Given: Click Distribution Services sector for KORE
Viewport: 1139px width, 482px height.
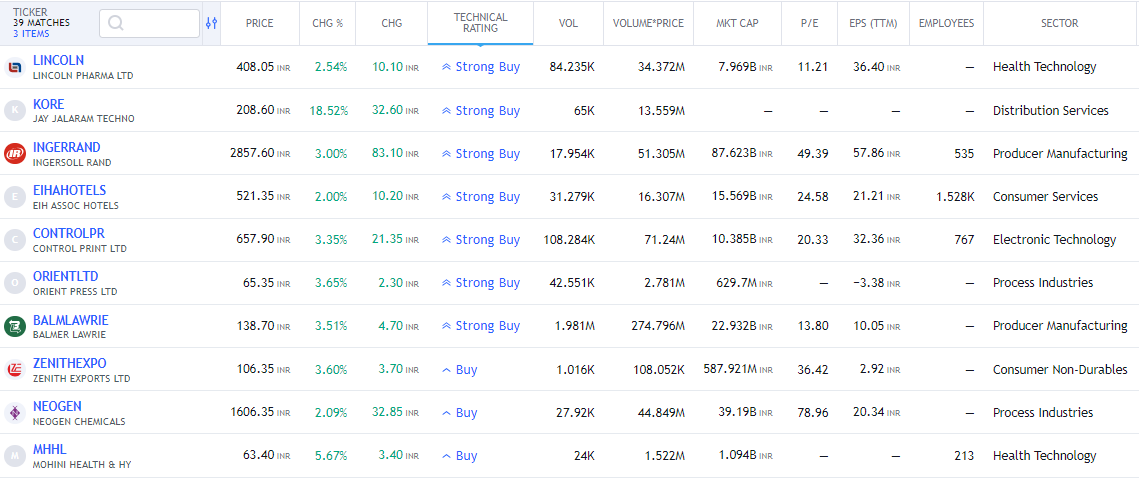Looking at the screenshot, I should point(1050,111).
